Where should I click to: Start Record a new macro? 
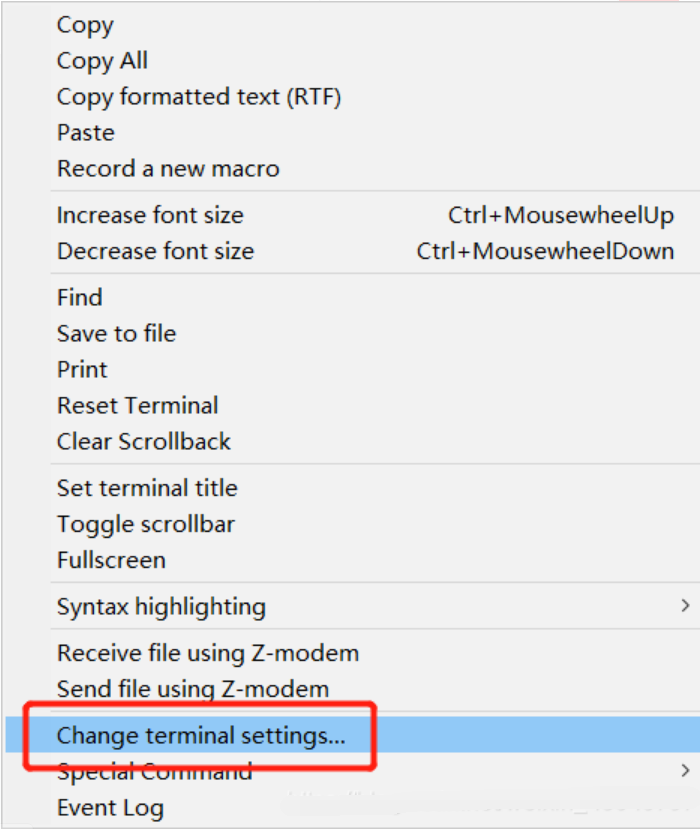click(168, 169)
